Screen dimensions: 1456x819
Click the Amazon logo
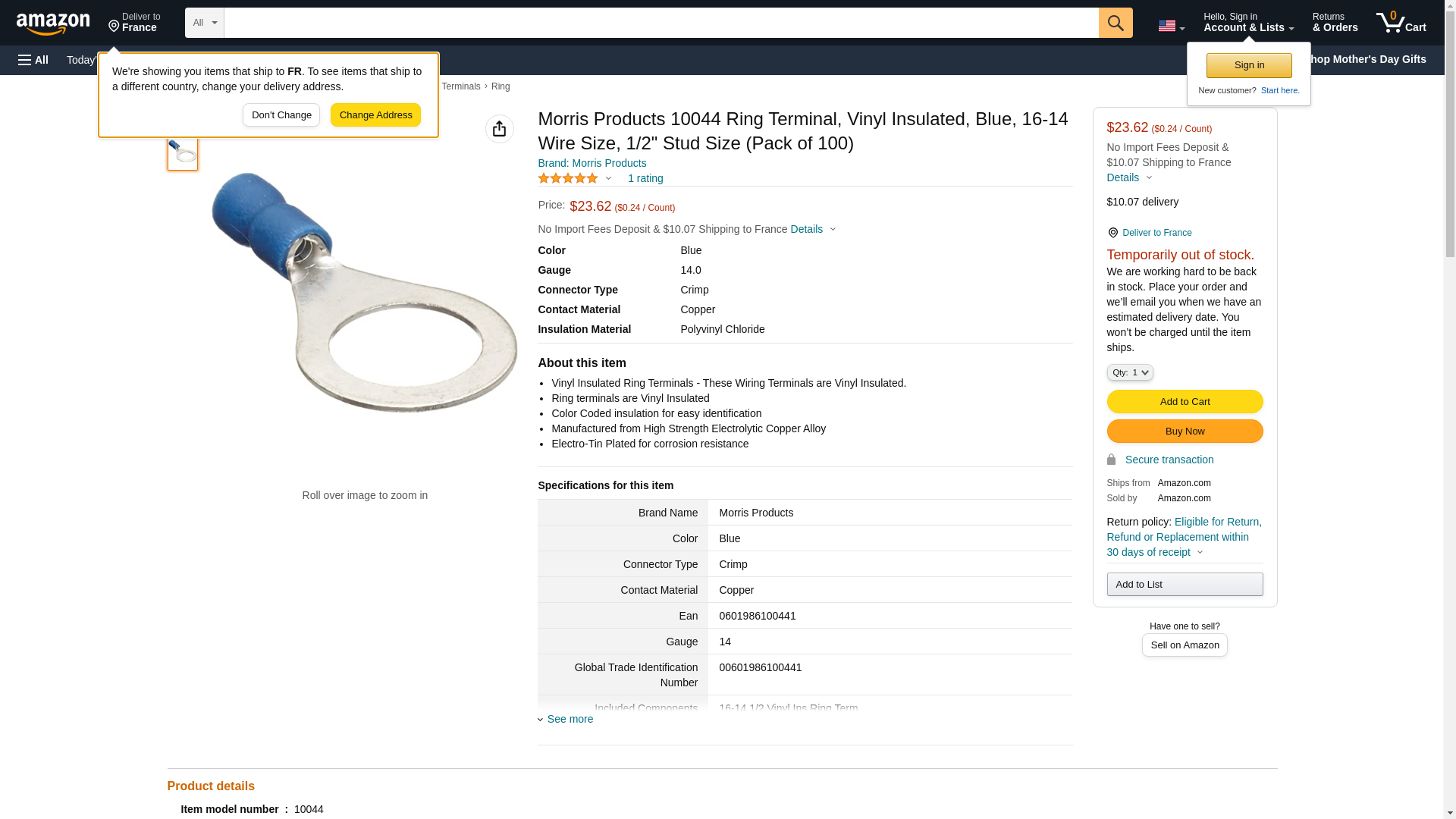[x=53, y=24]
